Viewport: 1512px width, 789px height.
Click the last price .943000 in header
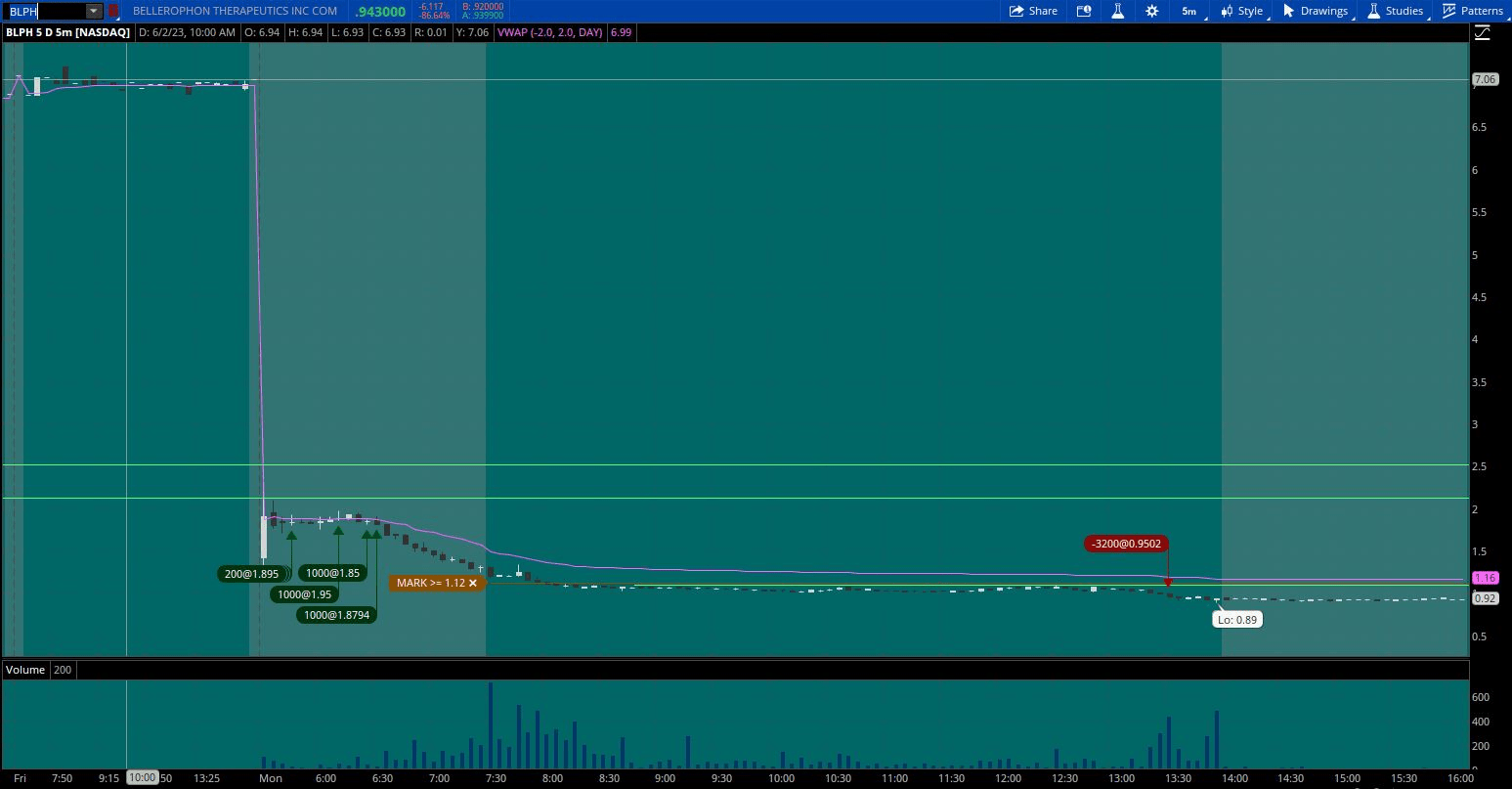tap(380, 11)
